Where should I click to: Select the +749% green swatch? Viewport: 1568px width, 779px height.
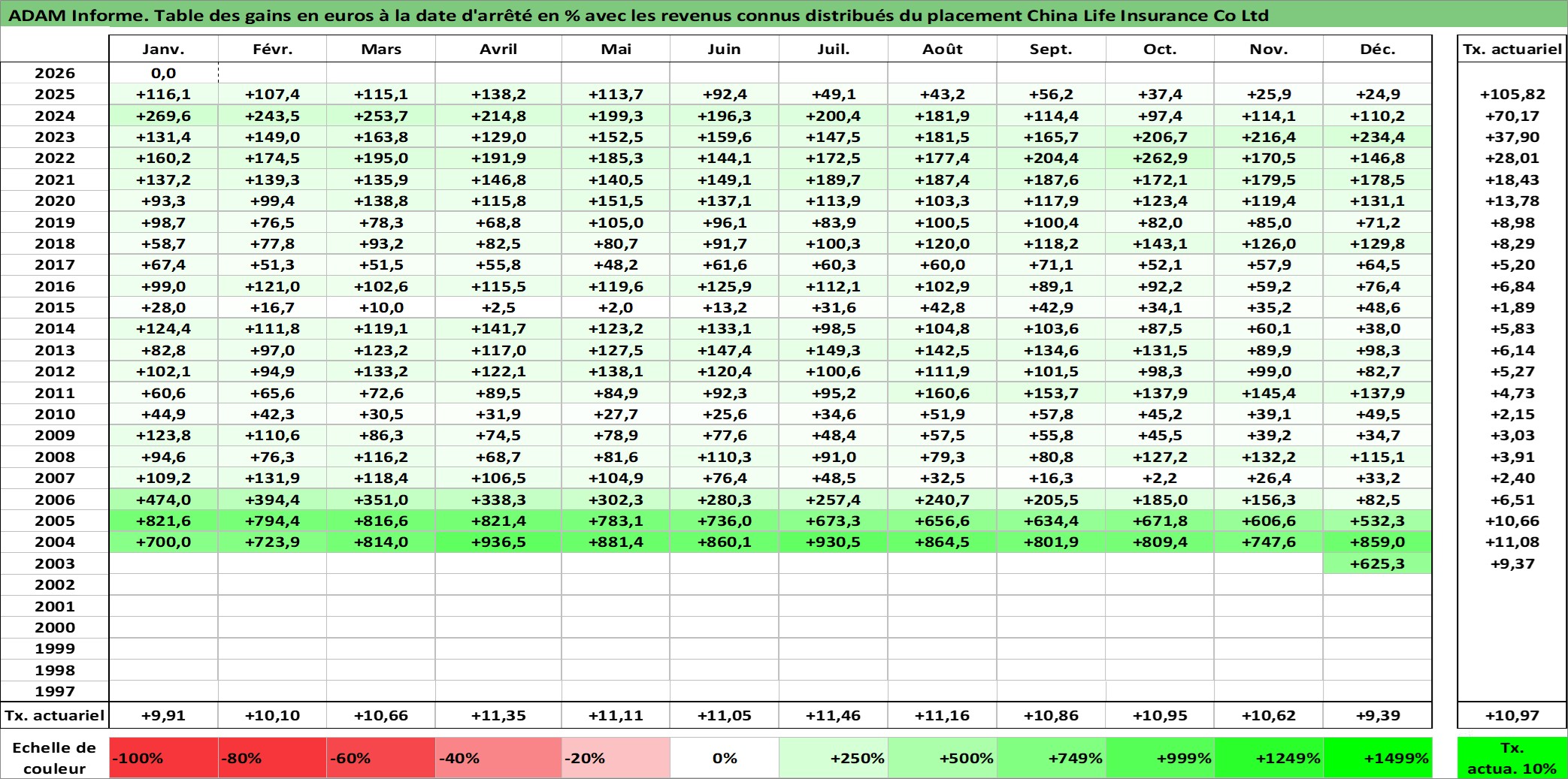[x=1051, y=758]
